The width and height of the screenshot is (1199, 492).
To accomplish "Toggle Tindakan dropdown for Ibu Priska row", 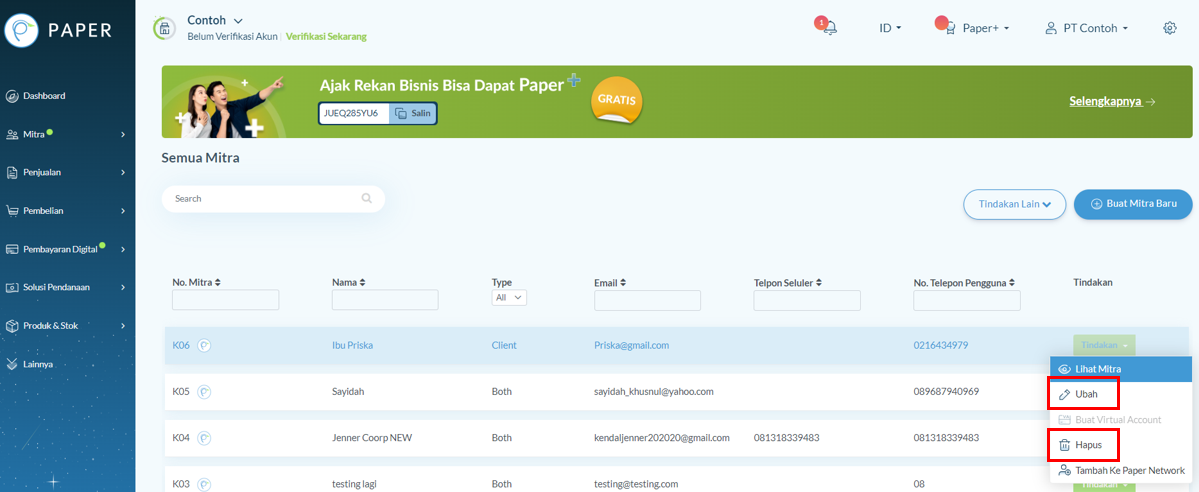I will [1104, 345].
